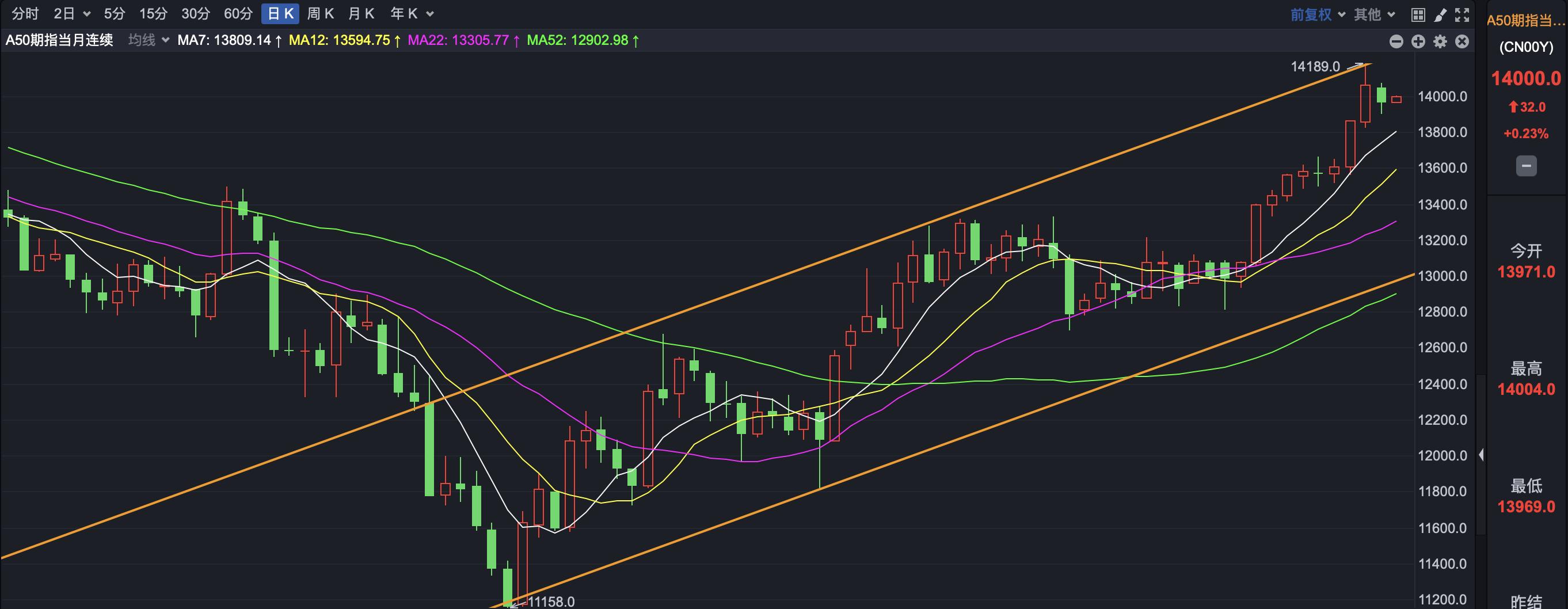This screenshot has height=609, width=1568.
Task: Expand the 2日 period dropdown
Action: point(86,14)
